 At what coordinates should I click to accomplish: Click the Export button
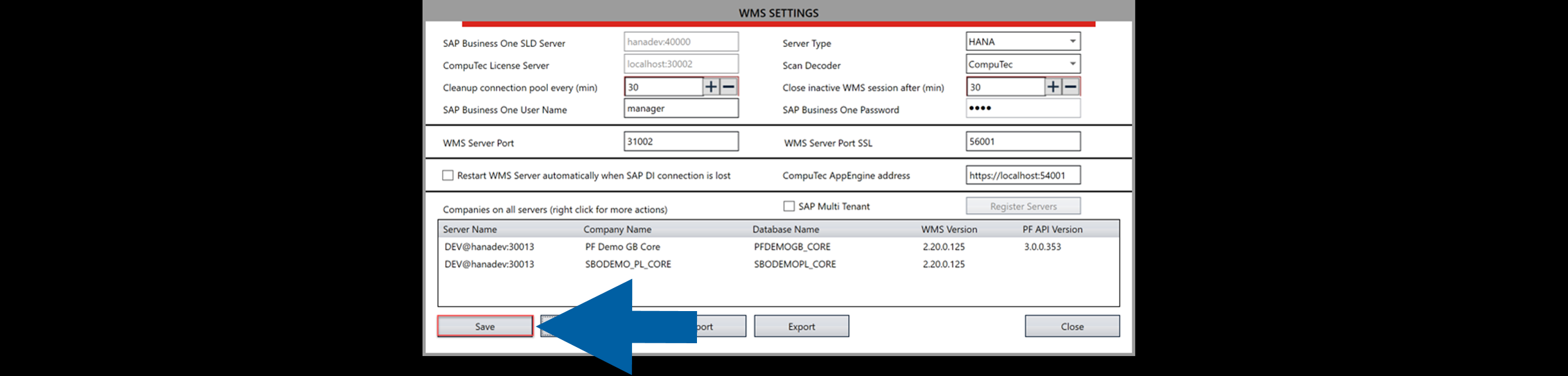[x=802, y=327]
